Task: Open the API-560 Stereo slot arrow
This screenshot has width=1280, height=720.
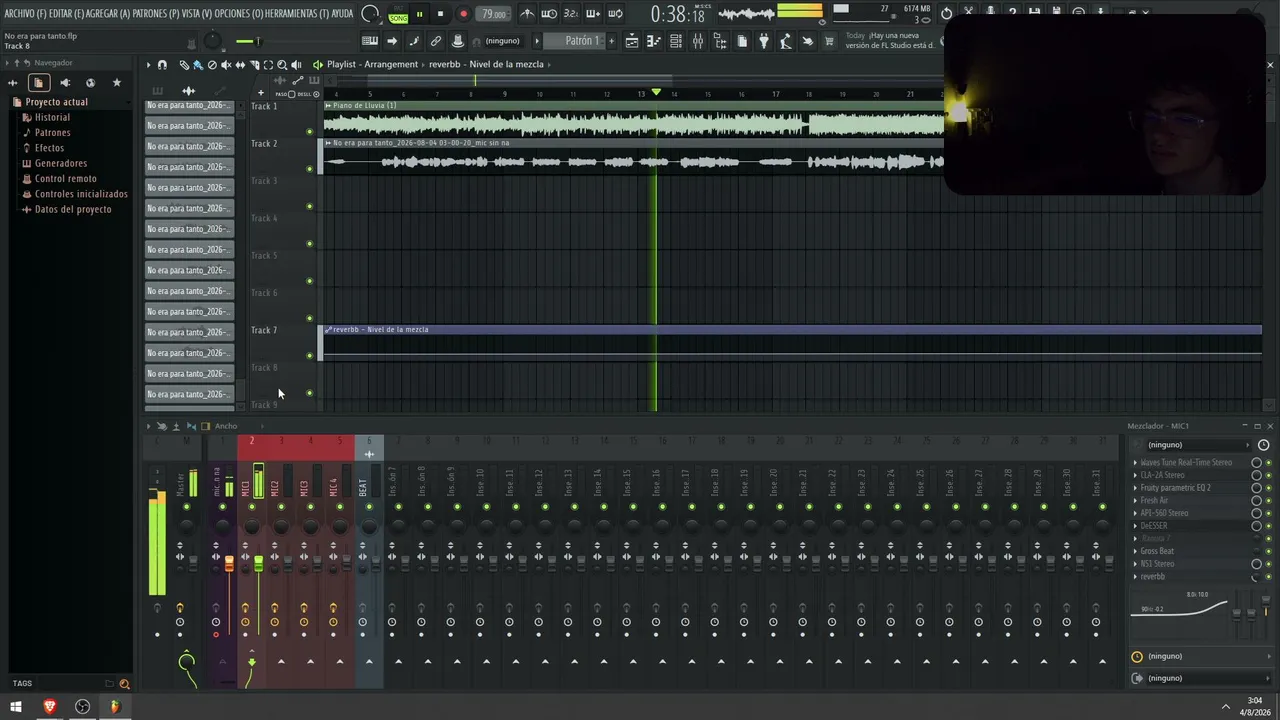Action: (x=1135, y=513)
